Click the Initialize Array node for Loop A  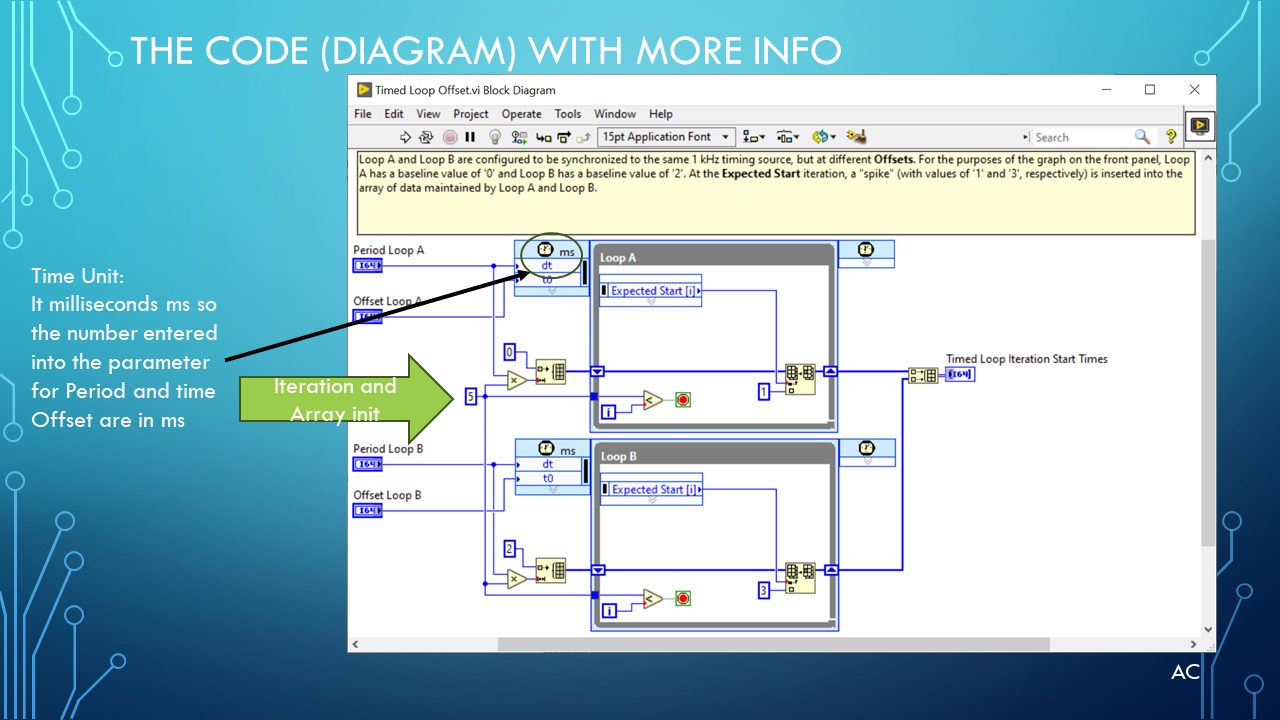tap(551, 372)
